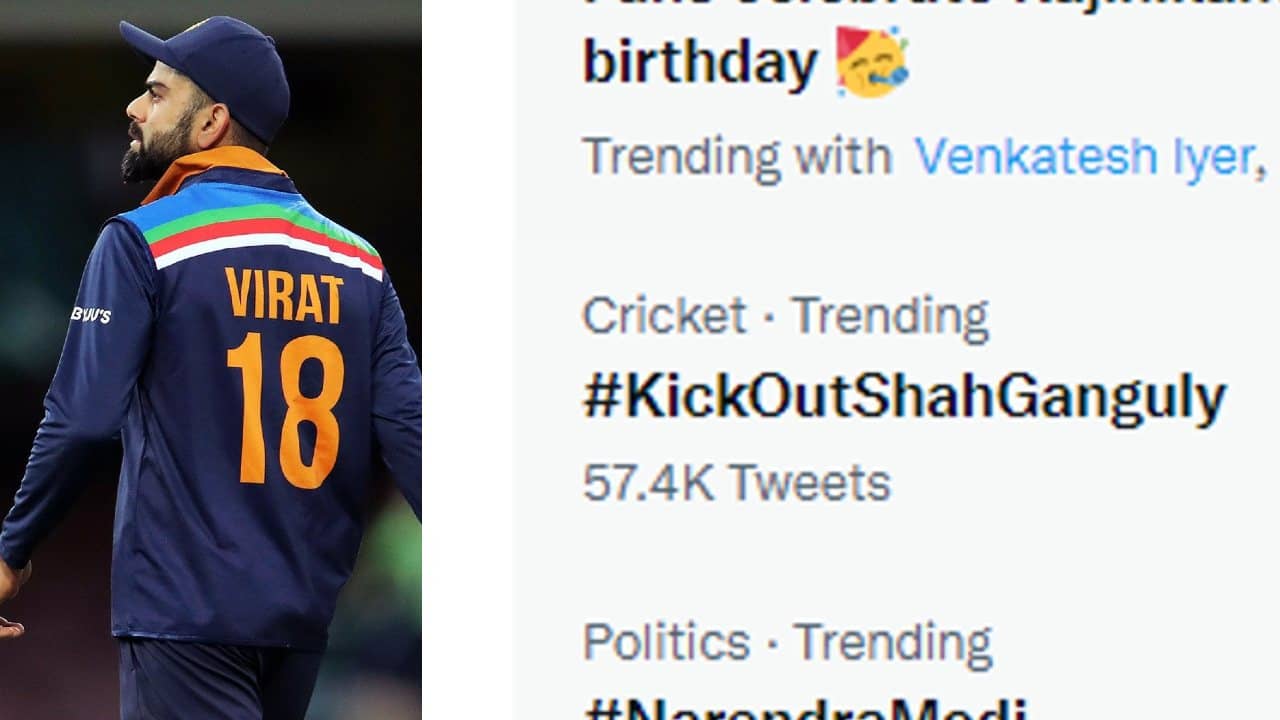Click the tricolor stripe on jersey shoulders

(262, 230)
